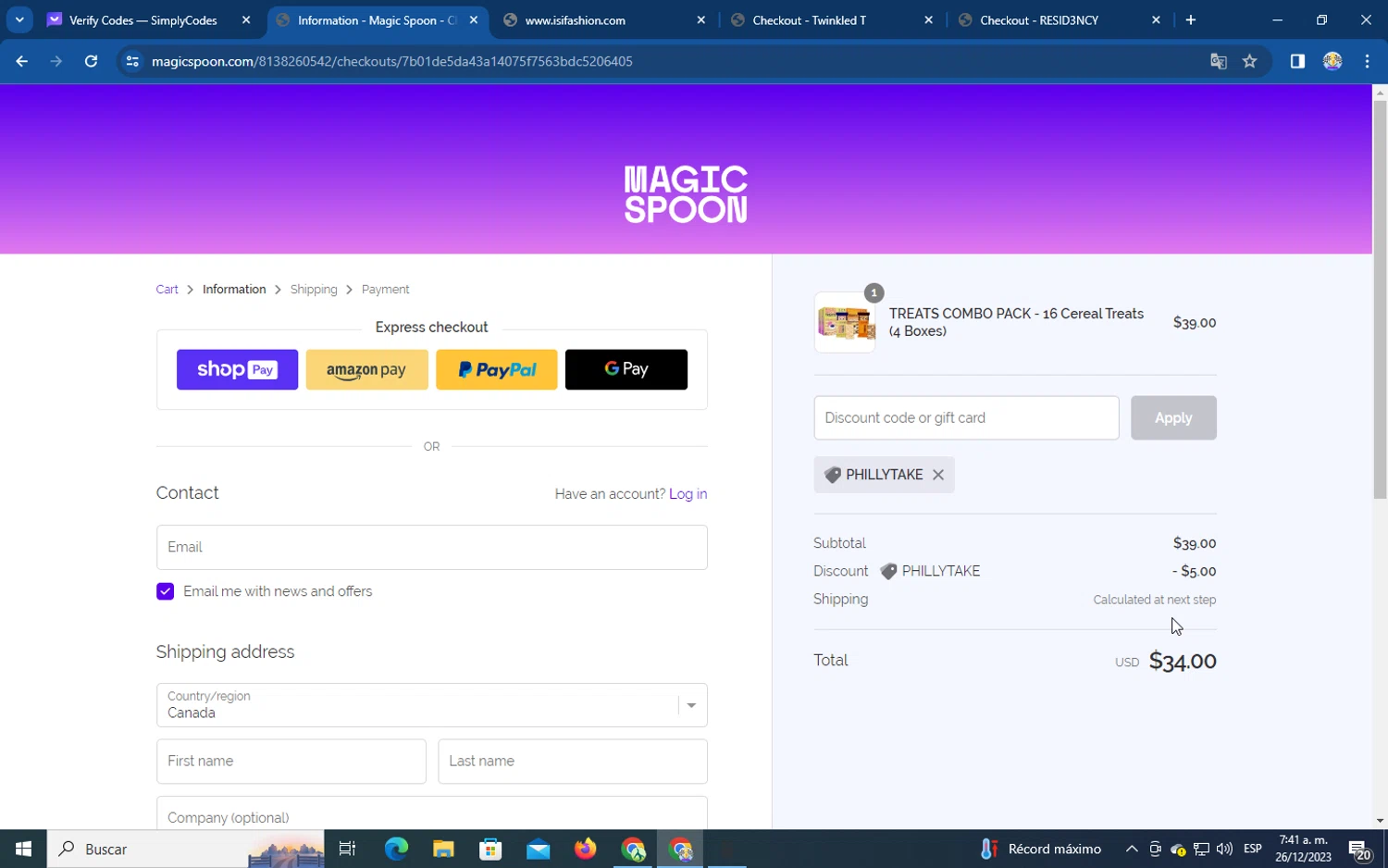Click the Log in link
This screenshot has height=868, width=1388.
click(x=688, y=494)
